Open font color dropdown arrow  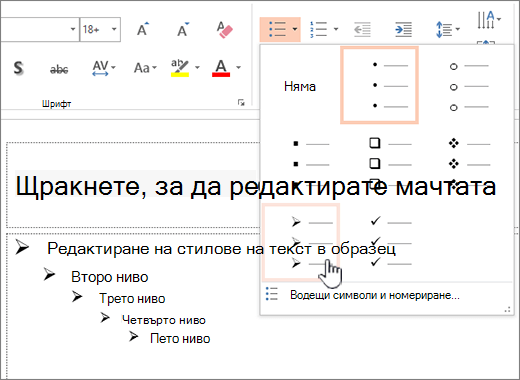[238, 68]
